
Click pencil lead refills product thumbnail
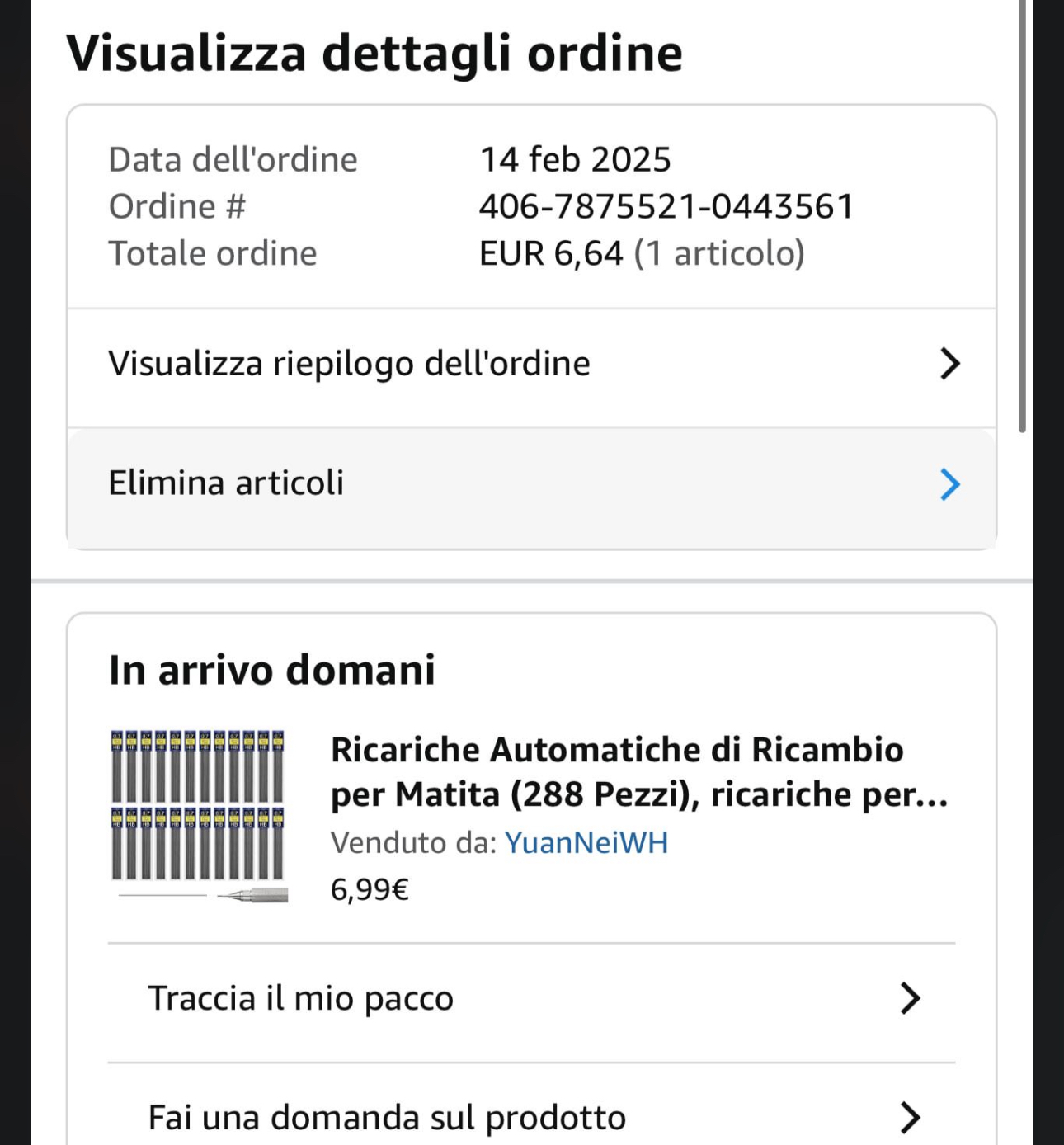198,816
